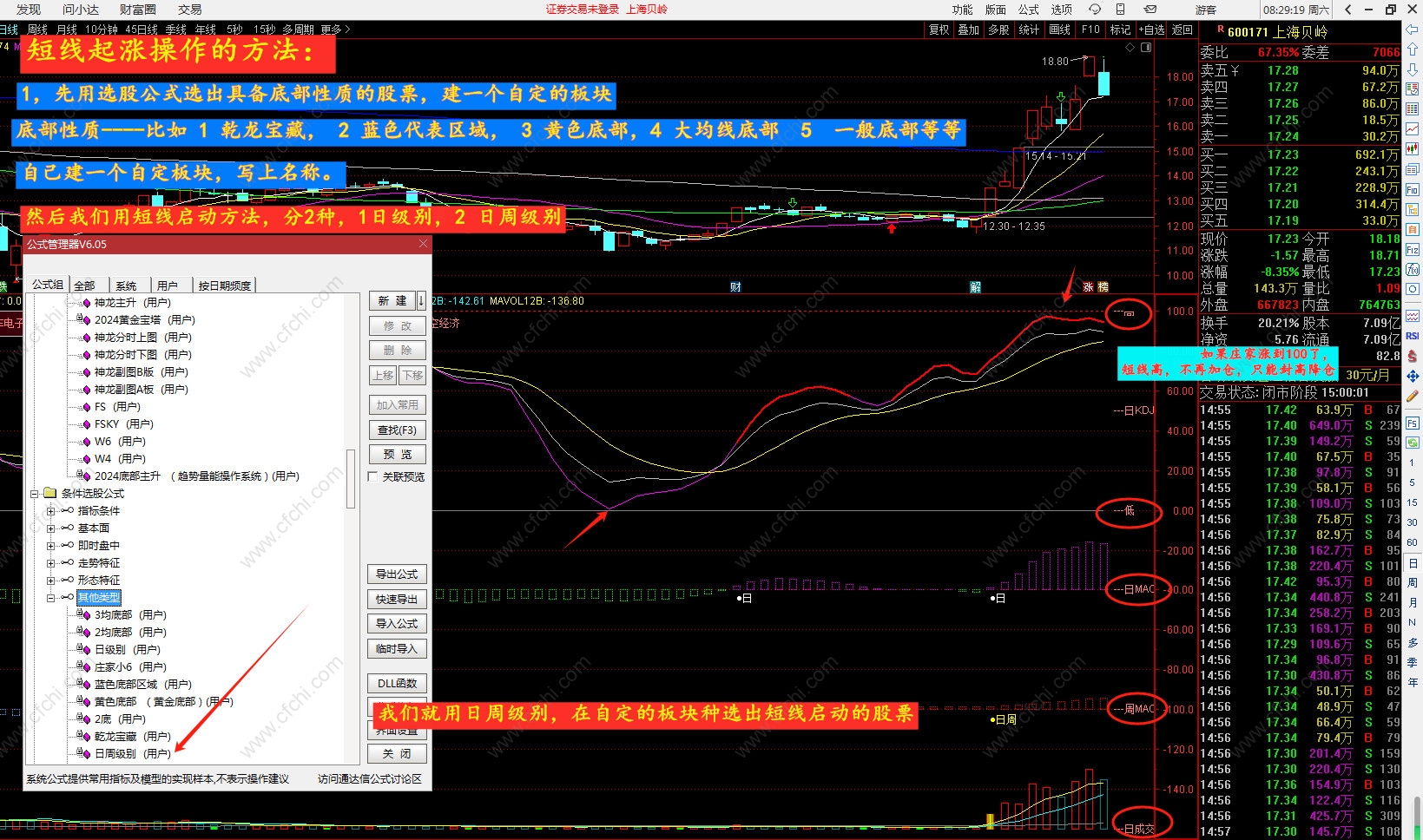Open the 公式 menu in top bar
This screenshot has height=840, width=1423.
[x=1029, y=10]
